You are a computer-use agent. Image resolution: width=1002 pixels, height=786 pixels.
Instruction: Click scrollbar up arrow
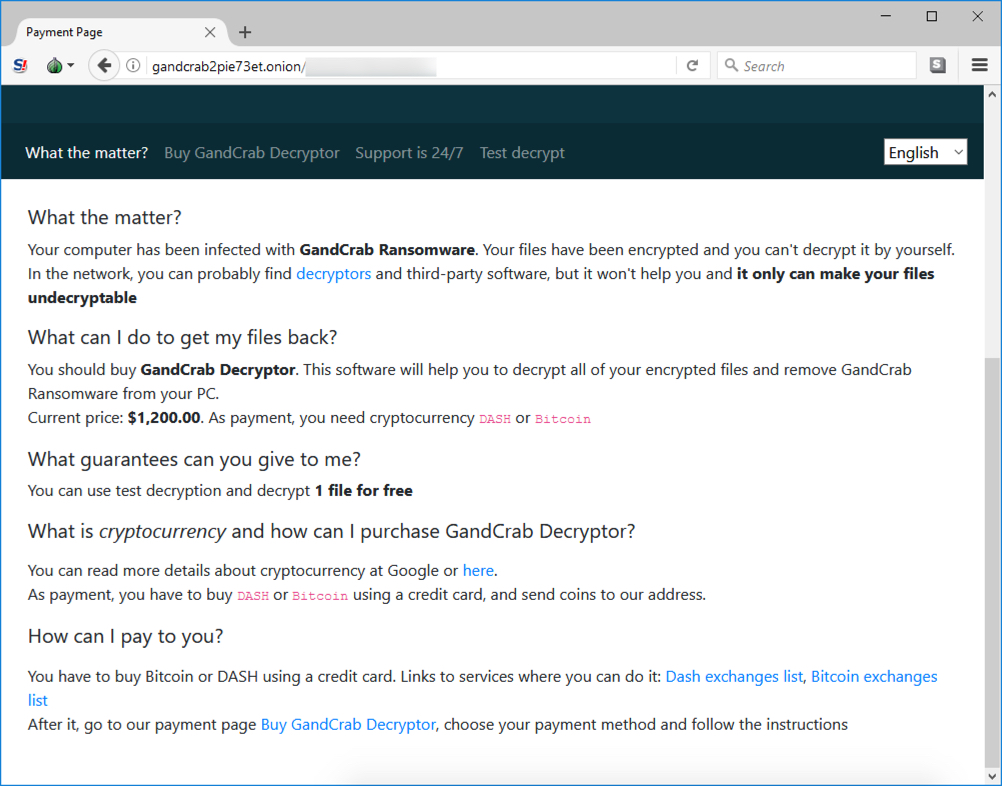click(x=992, y=95)
